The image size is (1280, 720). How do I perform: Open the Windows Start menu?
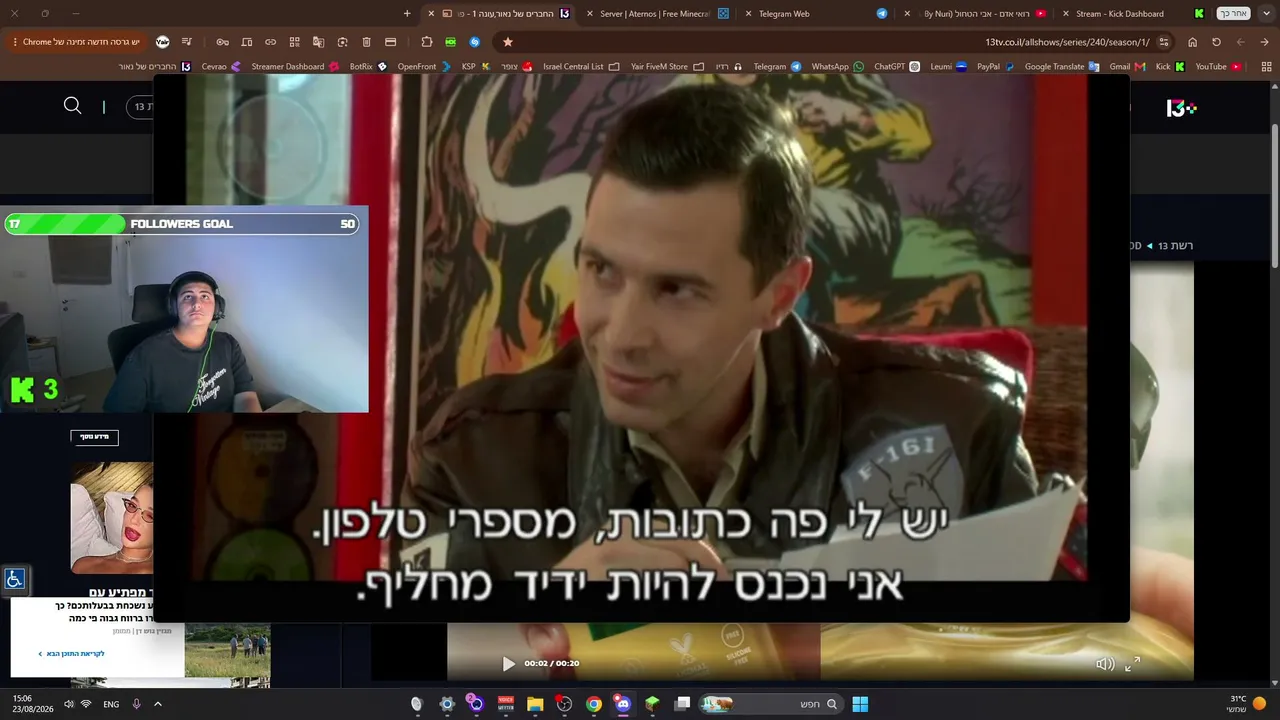860,704
